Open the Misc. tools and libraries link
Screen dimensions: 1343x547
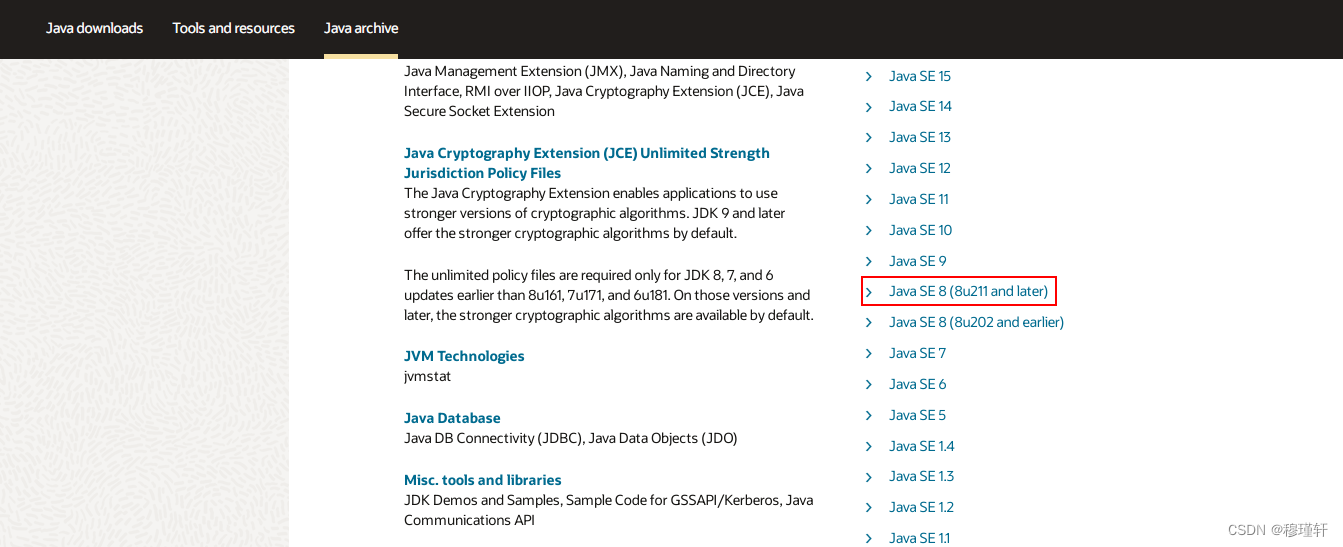483,480
